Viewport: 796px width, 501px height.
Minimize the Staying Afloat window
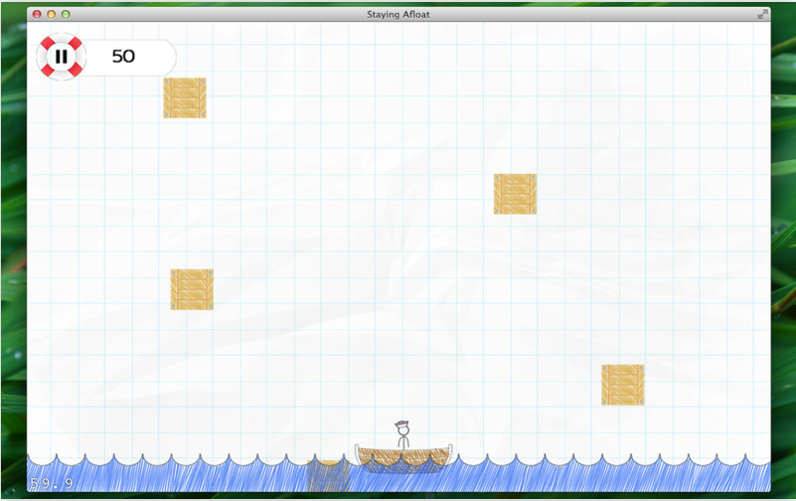(x=51, y=14)
